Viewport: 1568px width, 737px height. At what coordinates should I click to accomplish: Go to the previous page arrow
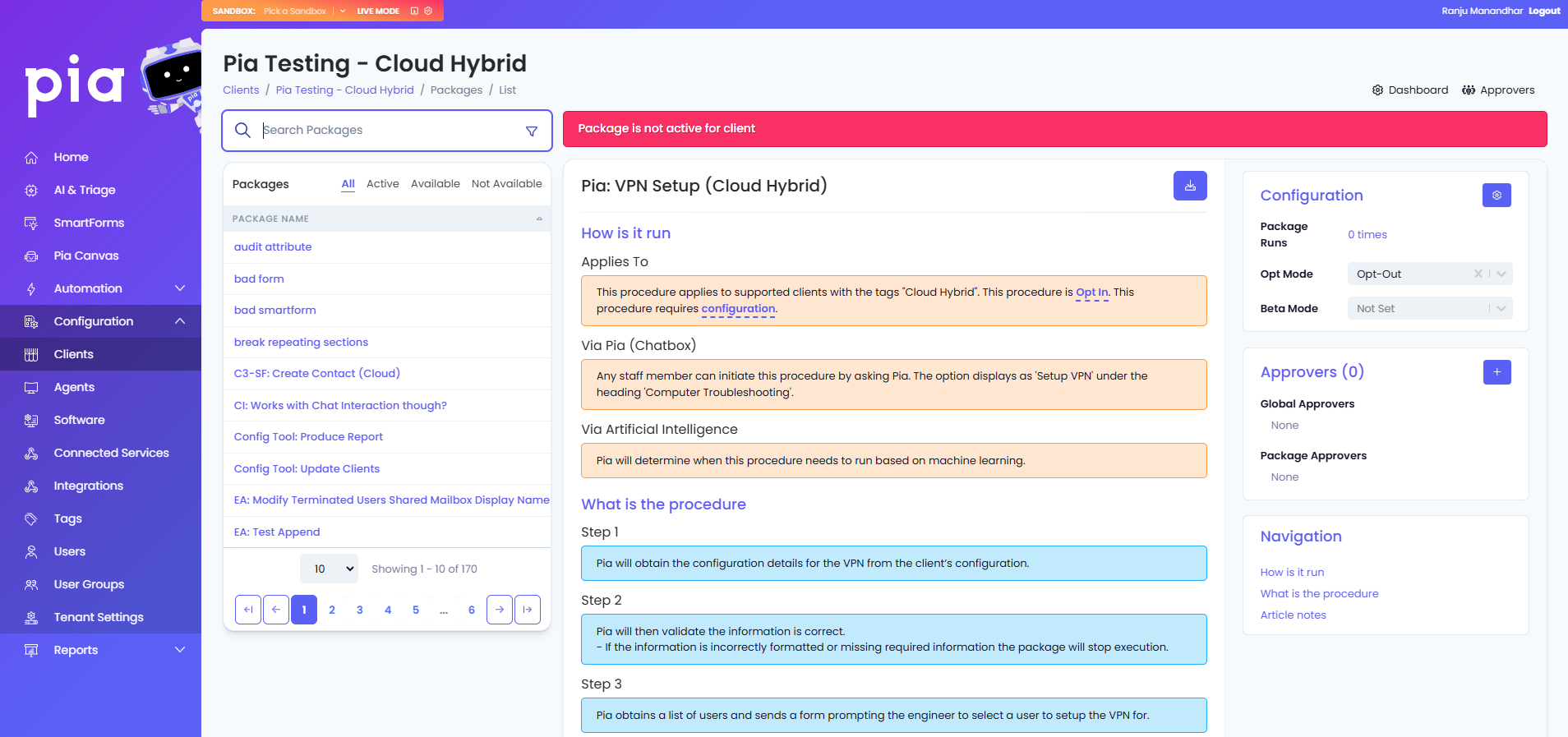[276, 610]
